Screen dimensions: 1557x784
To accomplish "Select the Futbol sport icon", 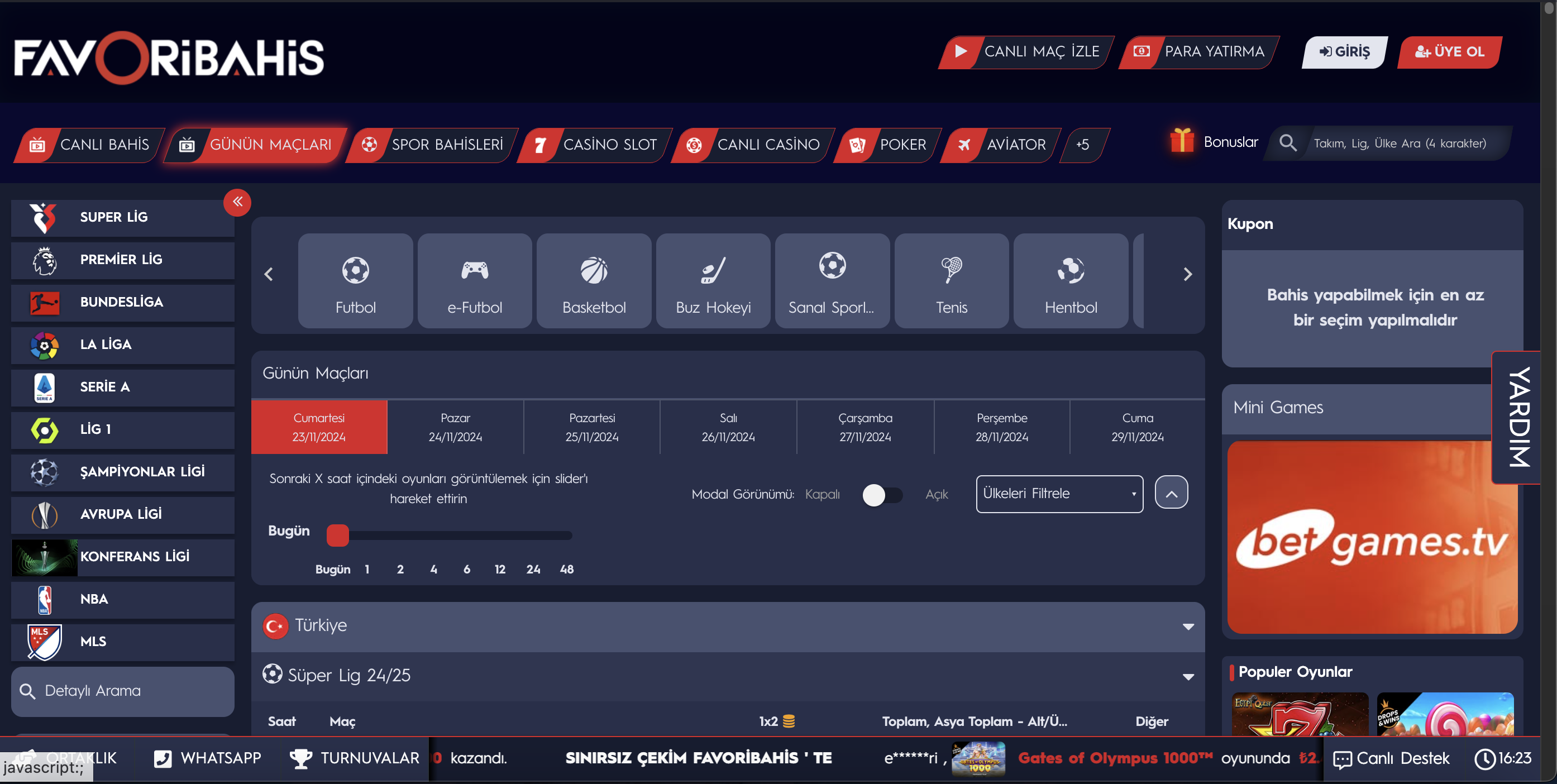I will pos(355,270).
